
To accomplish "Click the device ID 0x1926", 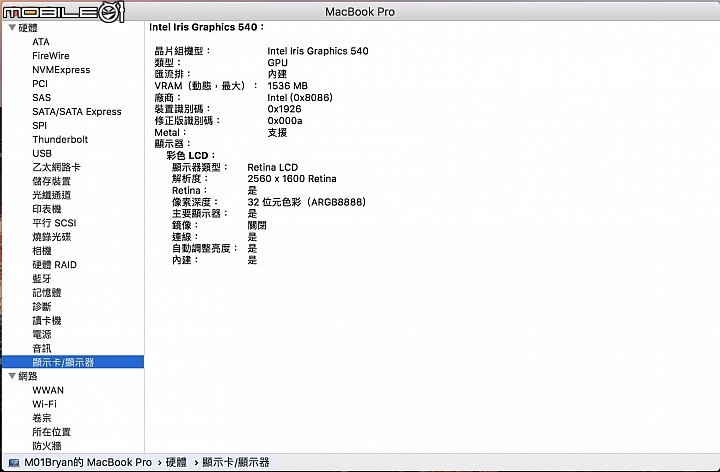I will coord(284,109).
